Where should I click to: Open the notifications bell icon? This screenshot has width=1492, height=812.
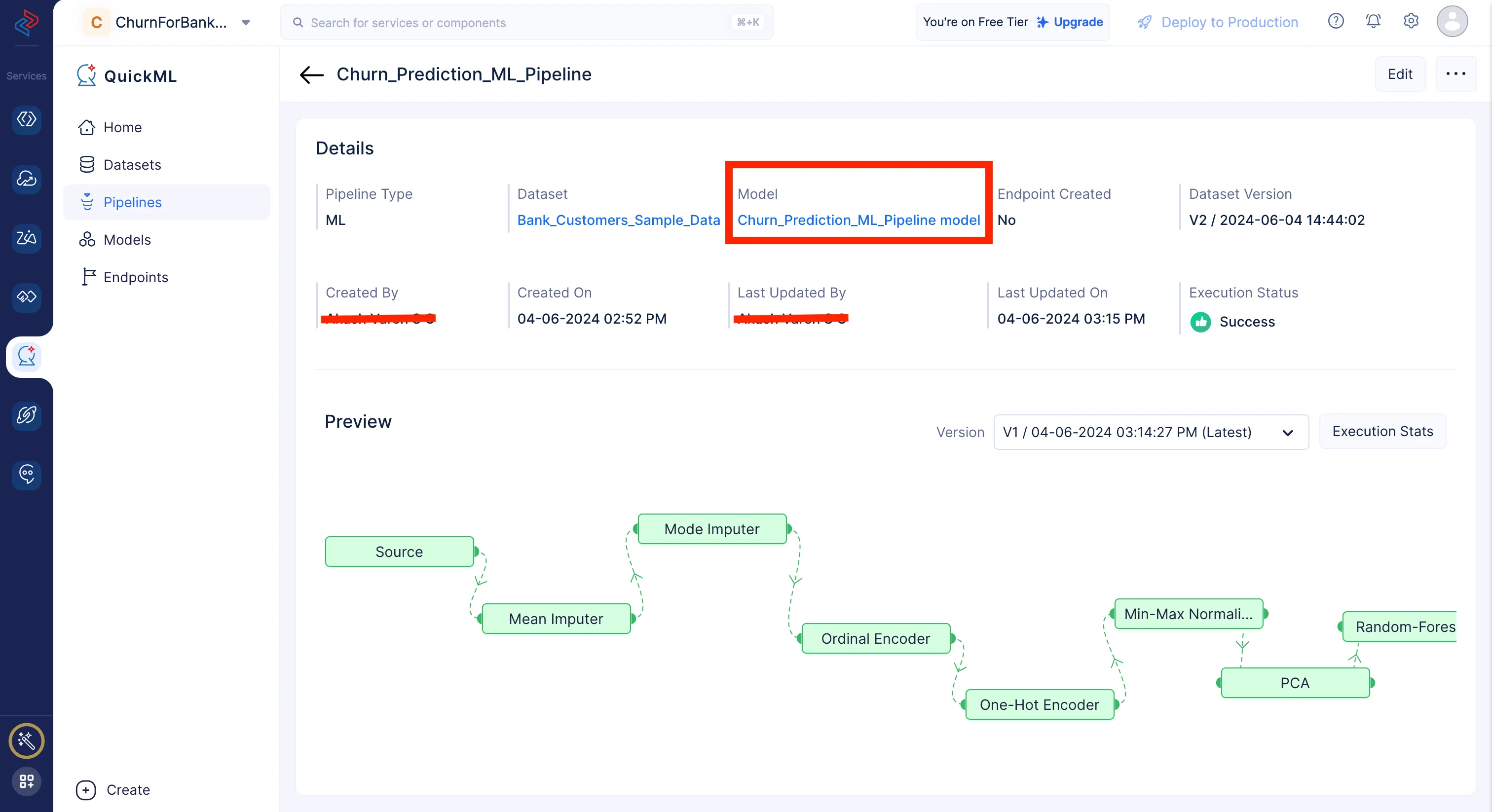(x=1373, y=21)
